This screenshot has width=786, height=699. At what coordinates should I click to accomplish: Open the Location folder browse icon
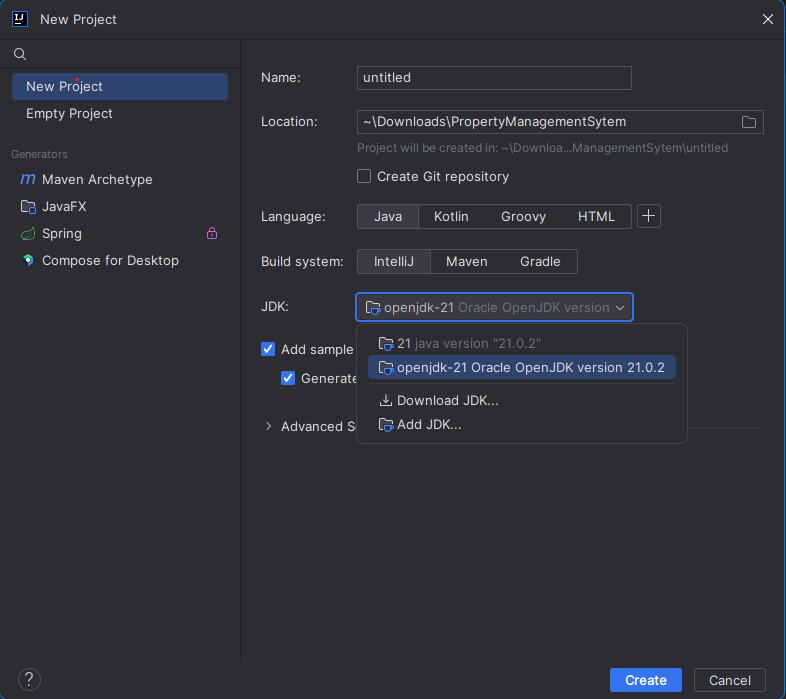[x=748, y=122]
